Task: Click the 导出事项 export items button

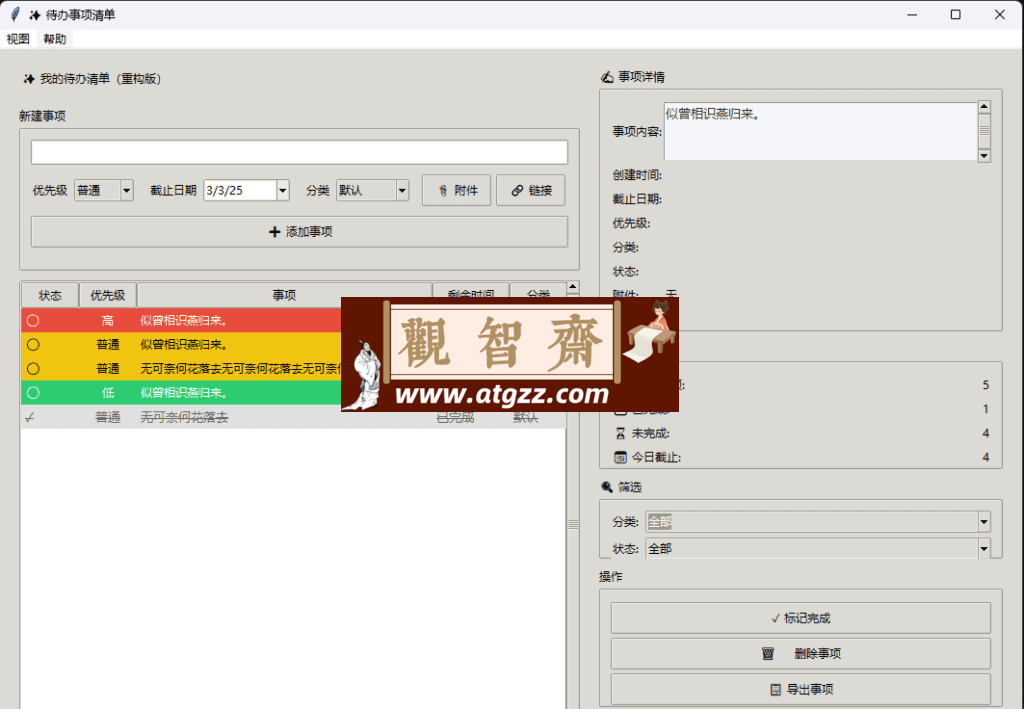Action: tap(801, 689)
